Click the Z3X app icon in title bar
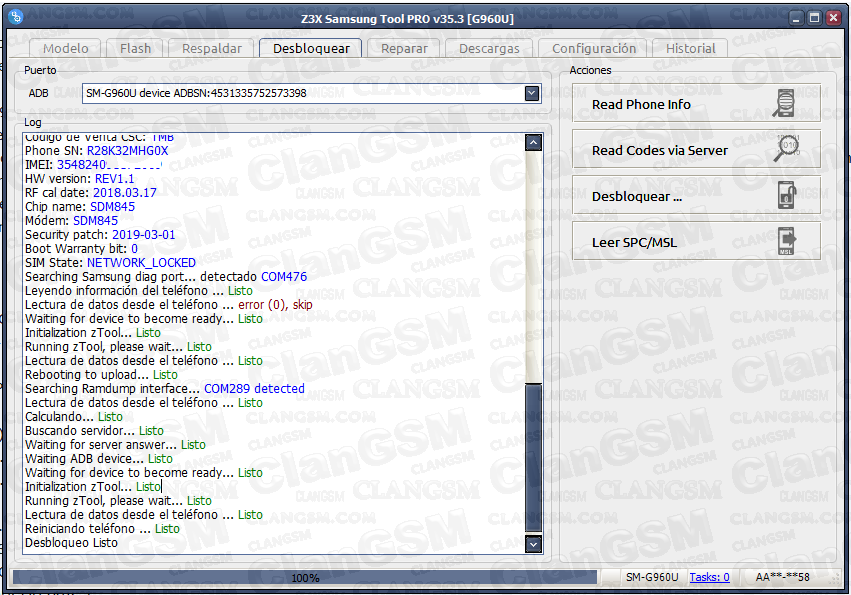The width and height of the screenshot is (851, 595). (x=16, y=17)
